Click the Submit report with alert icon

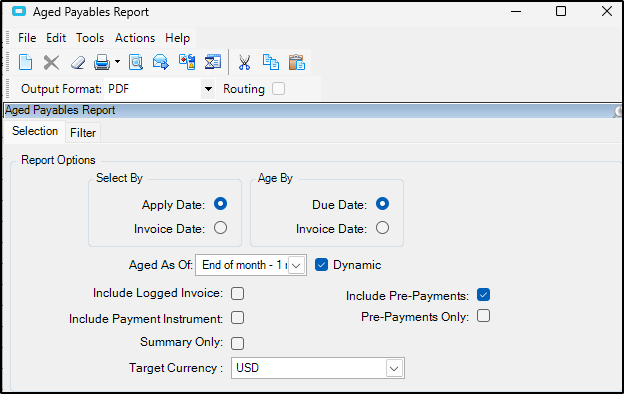tap(187, 62)
